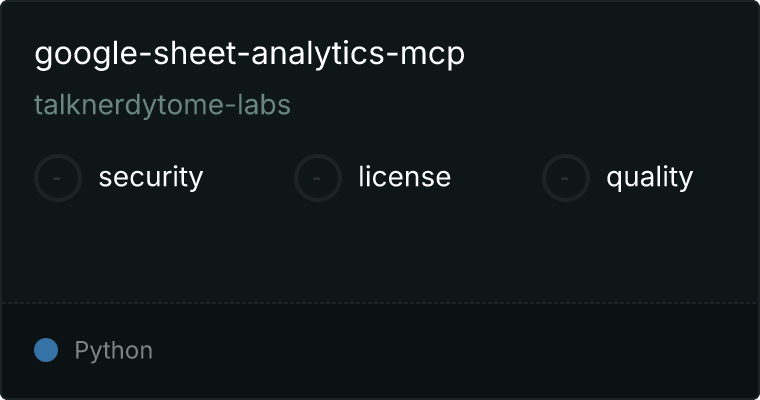Click the dashed divider line above Python
The image size is (760, 400).
click(380, 303)
